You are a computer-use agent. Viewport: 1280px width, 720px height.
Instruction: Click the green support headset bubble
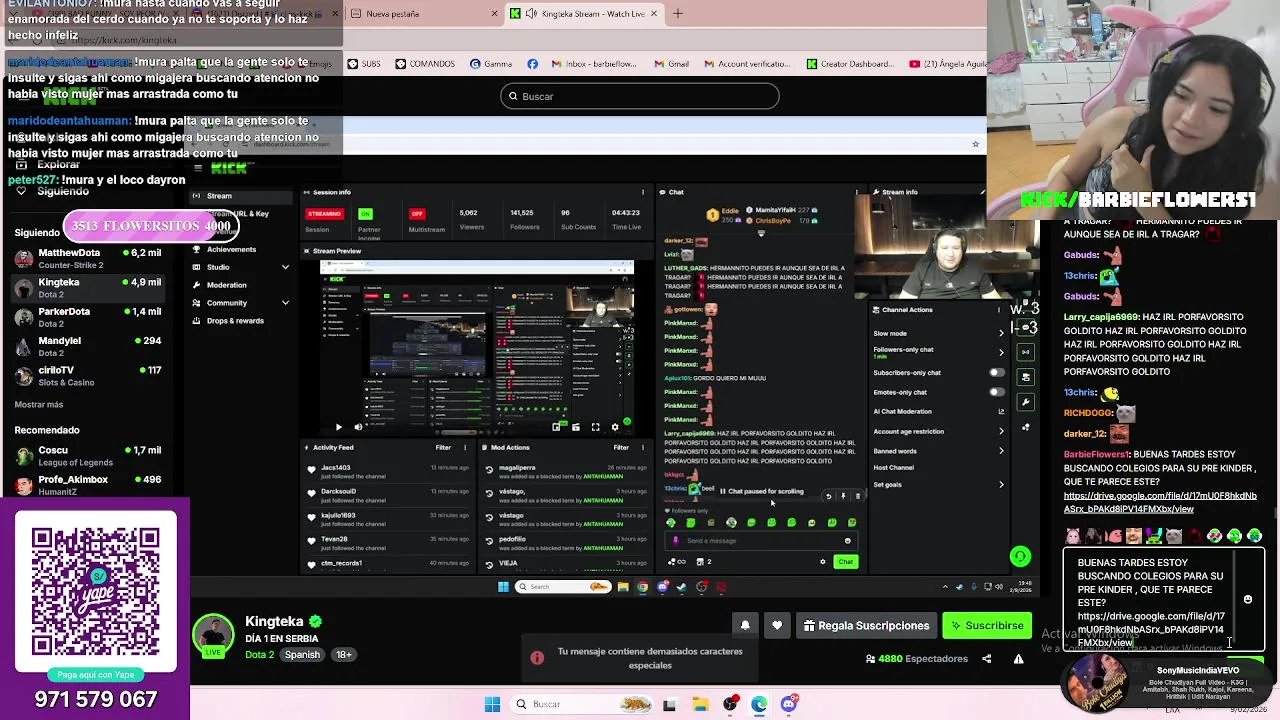(x=1020, y=557)
